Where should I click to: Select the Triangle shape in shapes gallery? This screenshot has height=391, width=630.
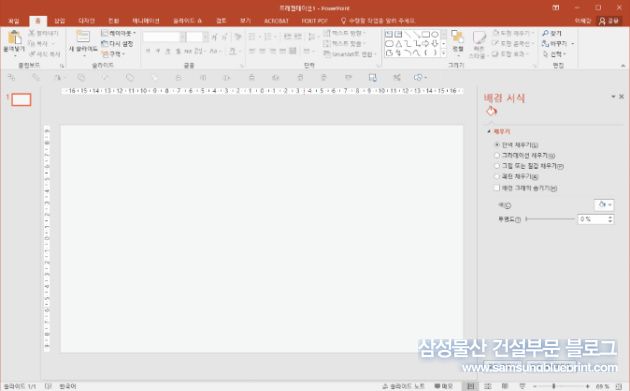[x=398, y=43]
